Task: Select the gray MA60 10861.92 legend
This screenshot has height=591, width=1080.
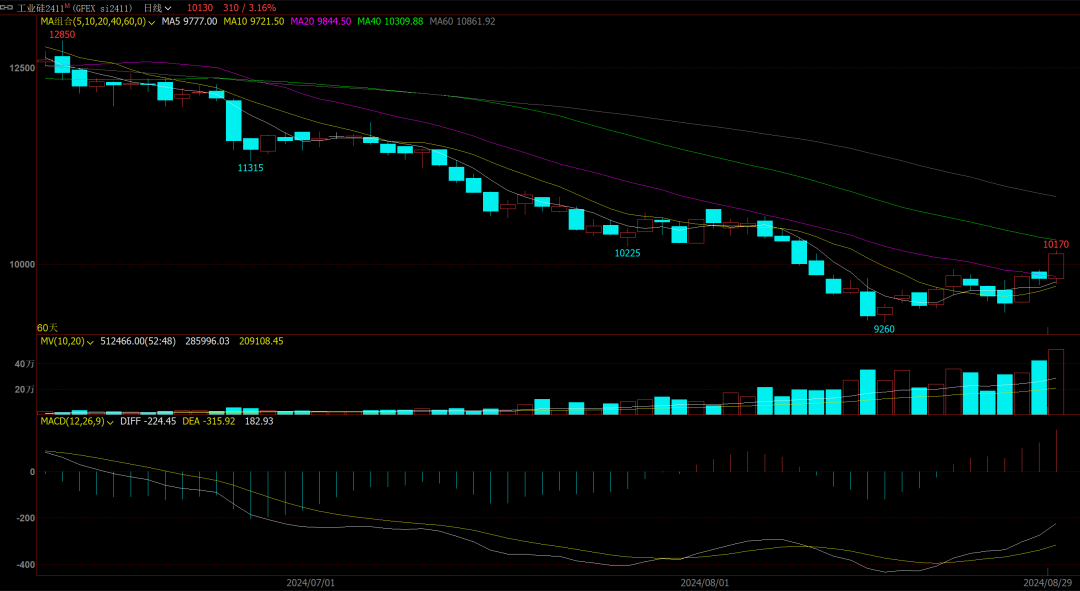Action: pos(462,21)
